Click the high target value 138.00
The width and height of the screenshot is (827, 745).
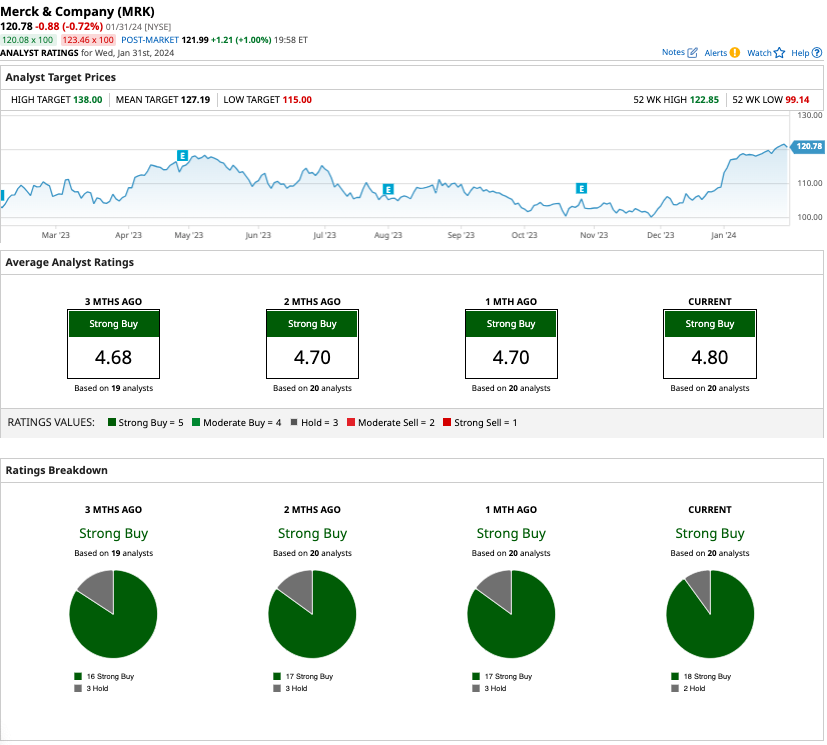[88, 100]
